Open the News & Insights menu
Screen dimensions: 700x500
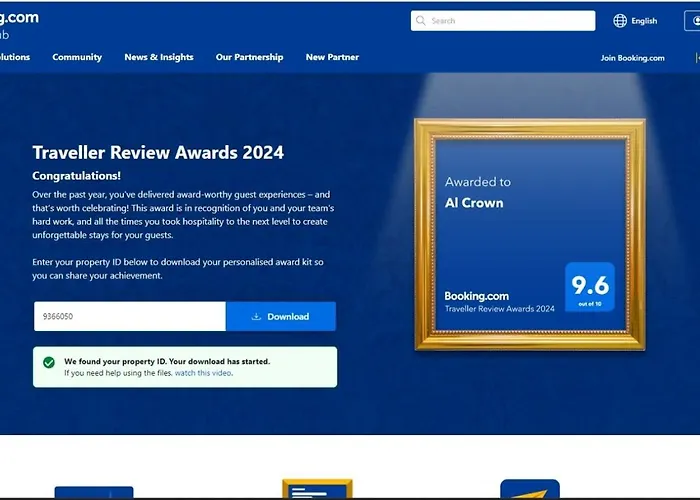[x=159, y=57]
